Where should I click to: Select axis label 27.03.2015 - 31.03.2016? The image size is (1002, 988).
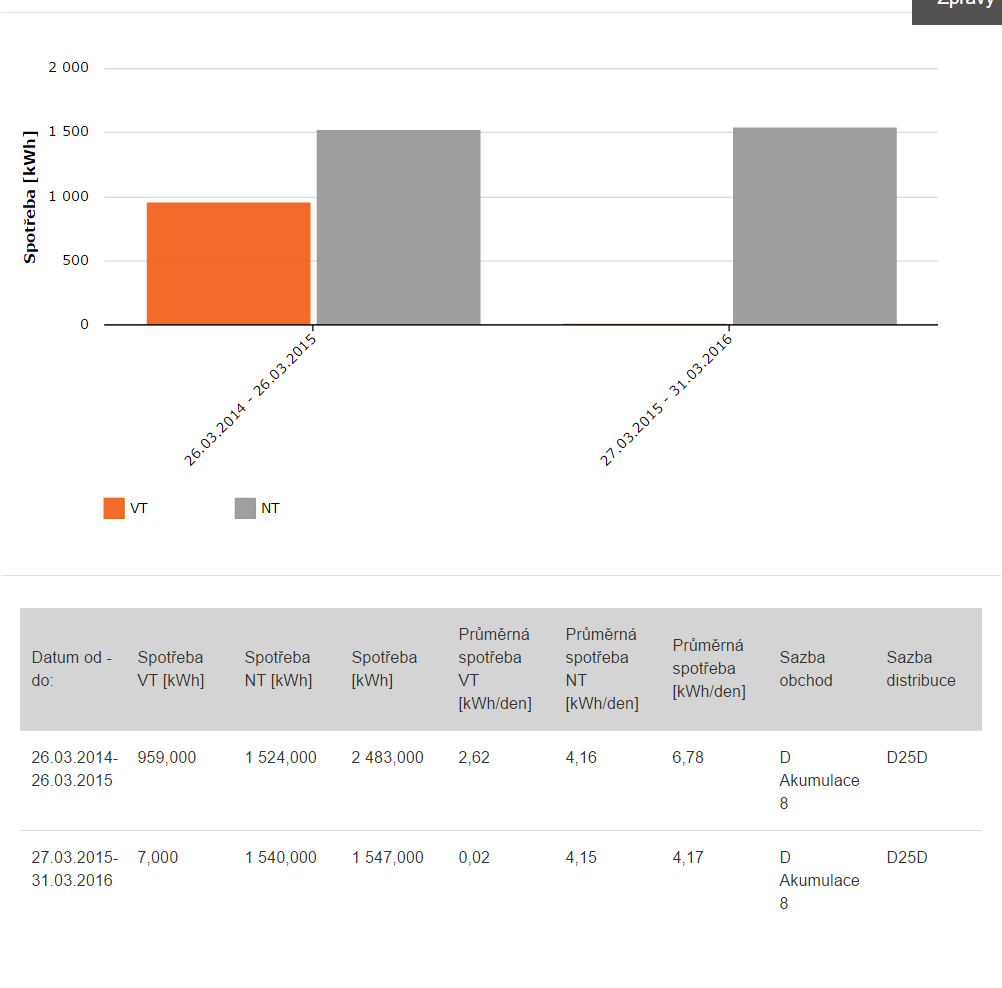pyautogui.click(x=666, y=401)
